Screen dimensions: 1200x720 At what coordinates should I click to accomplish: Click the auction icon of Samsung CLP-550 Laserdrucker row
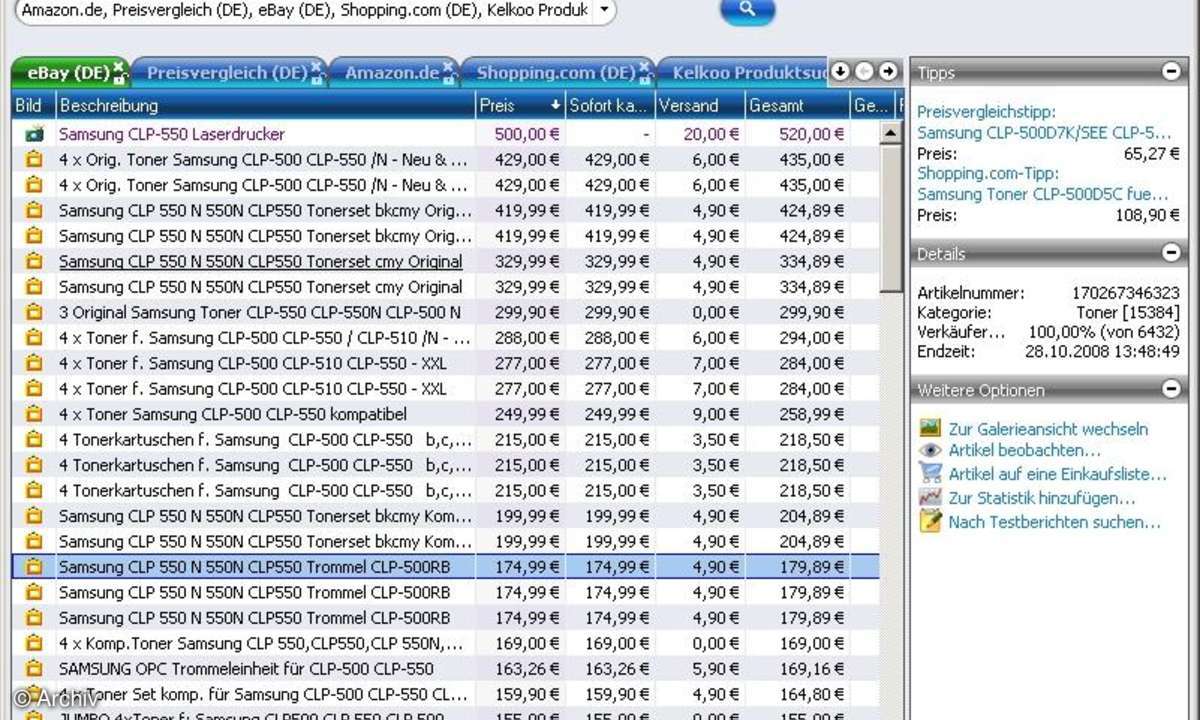point(34,134)
